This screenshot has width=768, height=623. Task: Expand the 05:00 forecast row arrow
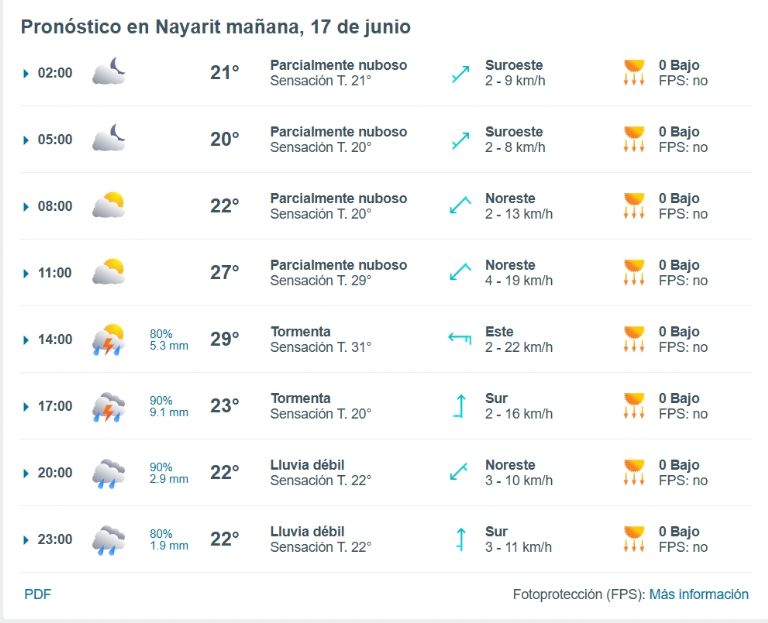25,140
